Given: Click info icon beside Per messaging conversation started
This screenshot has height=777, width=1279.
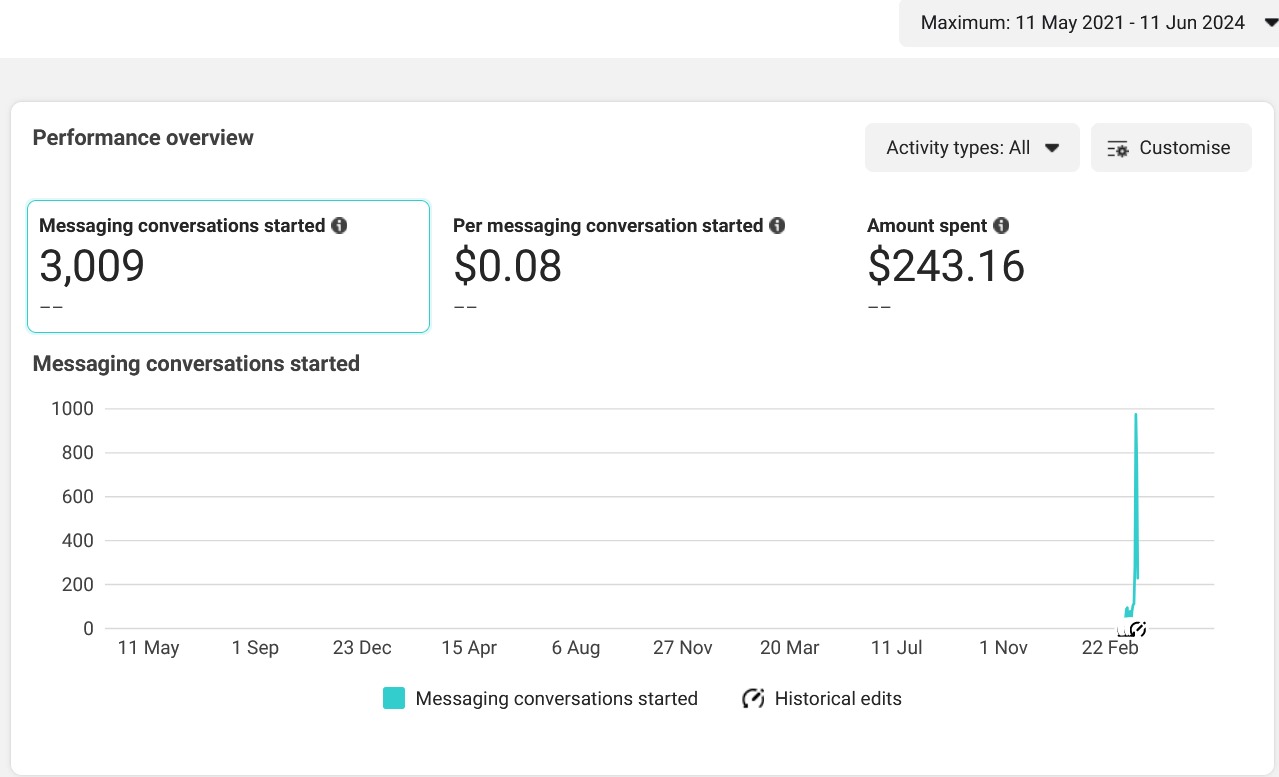Looking at the screenshot, I should pos(777,226).
